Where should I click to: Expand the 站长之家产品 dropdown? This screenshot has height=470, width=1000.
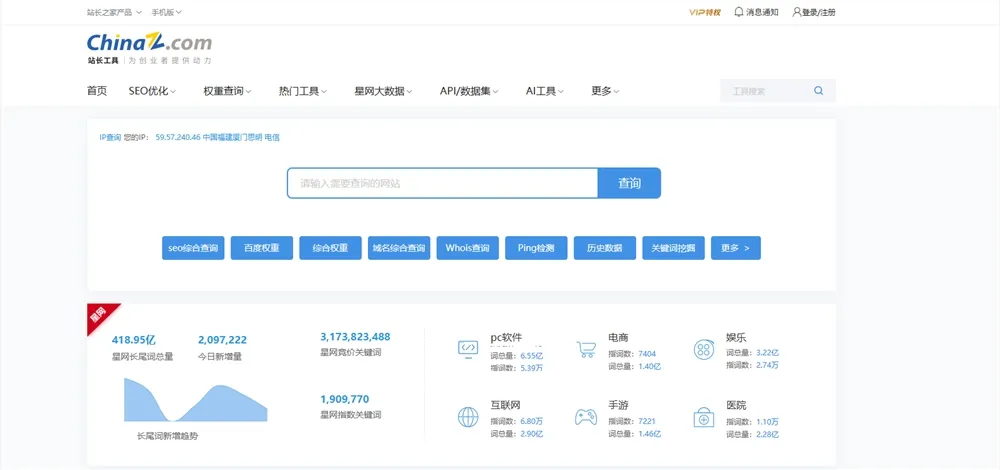click(114, 12)
